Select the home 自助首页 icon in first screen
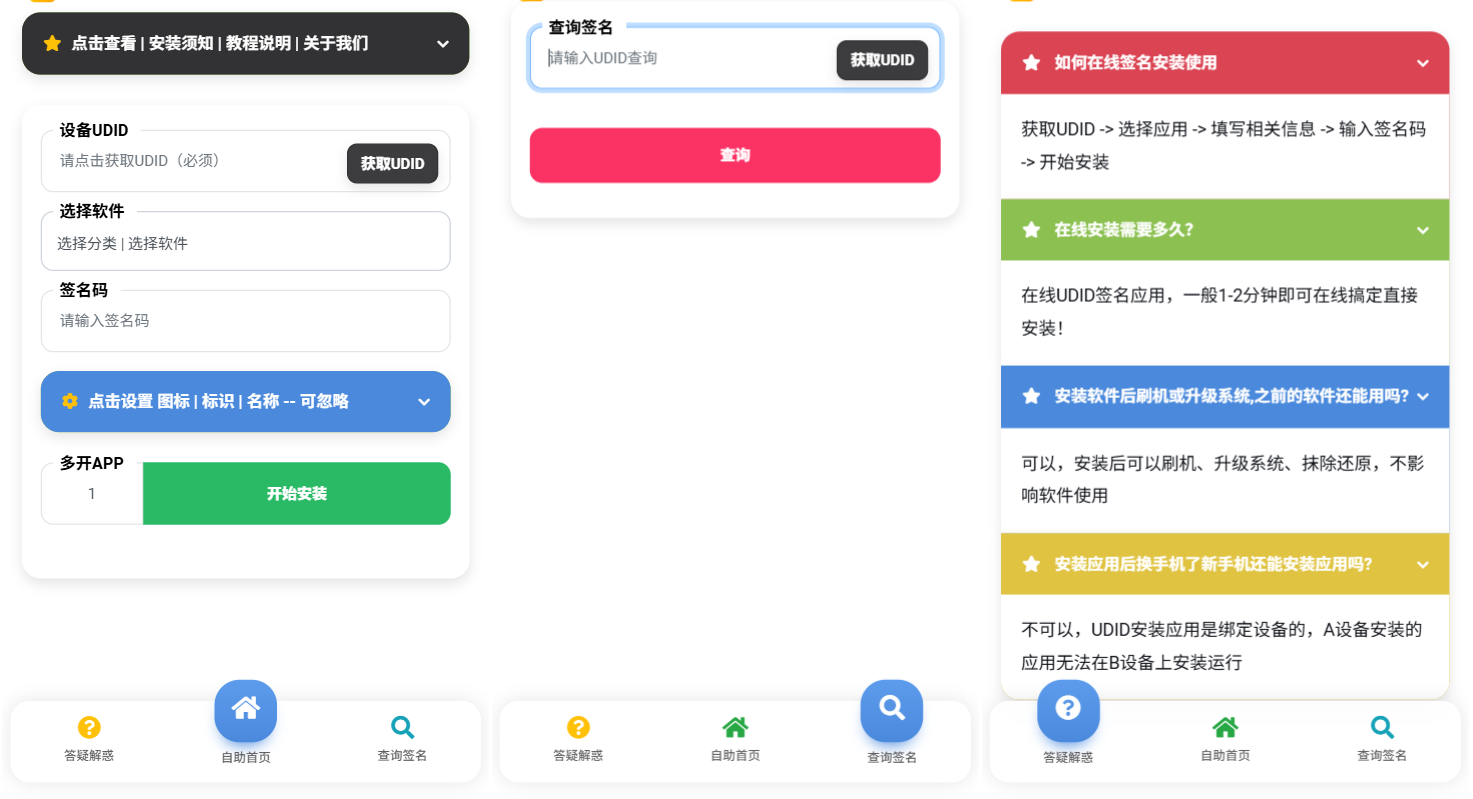The image size is (1473, 799). (245, 710)
